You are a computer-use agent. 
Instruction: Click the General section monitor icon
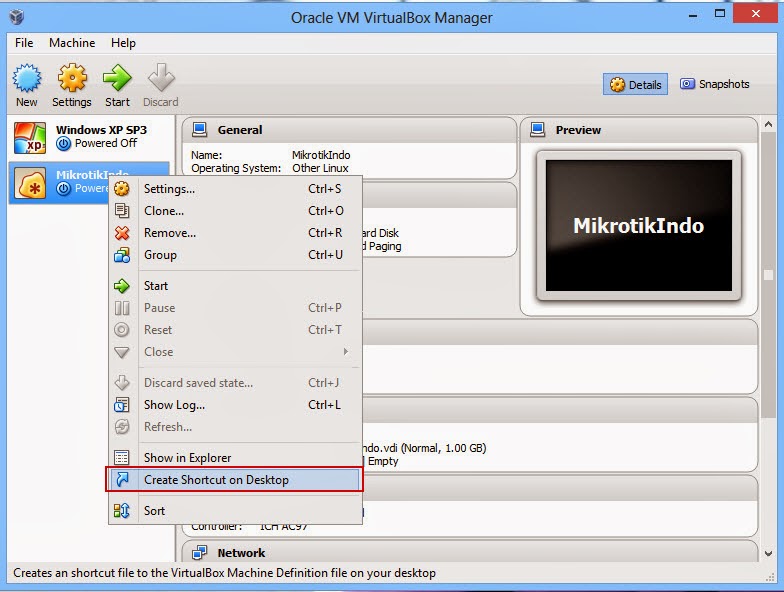pyautogui.click(x=200, y=130)
